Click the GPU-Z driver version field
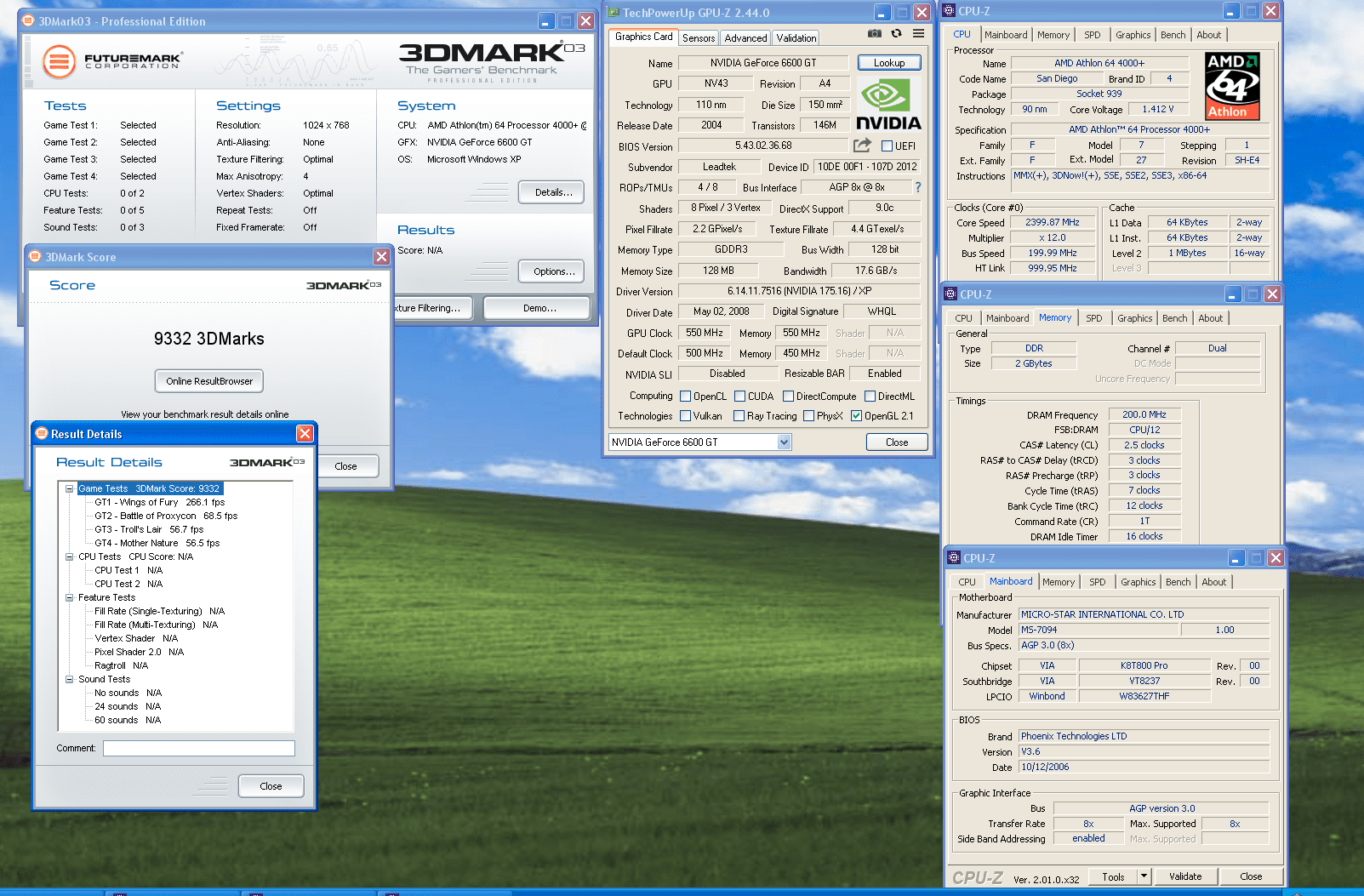This screenshot has height=896, width=1364. [x=800, y=291]
